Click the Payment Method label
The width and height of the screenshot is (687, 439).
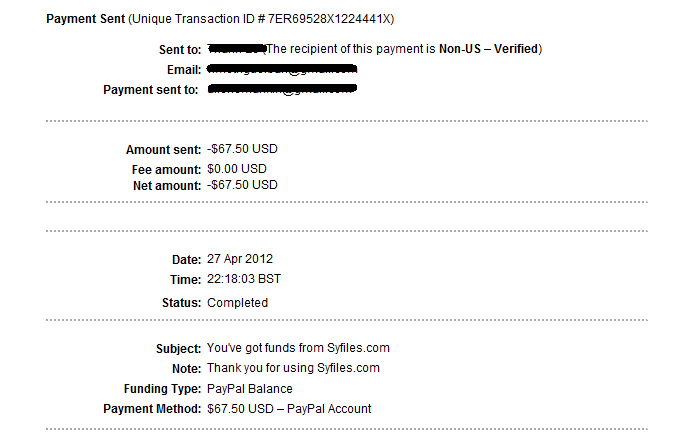coord(152,409)
